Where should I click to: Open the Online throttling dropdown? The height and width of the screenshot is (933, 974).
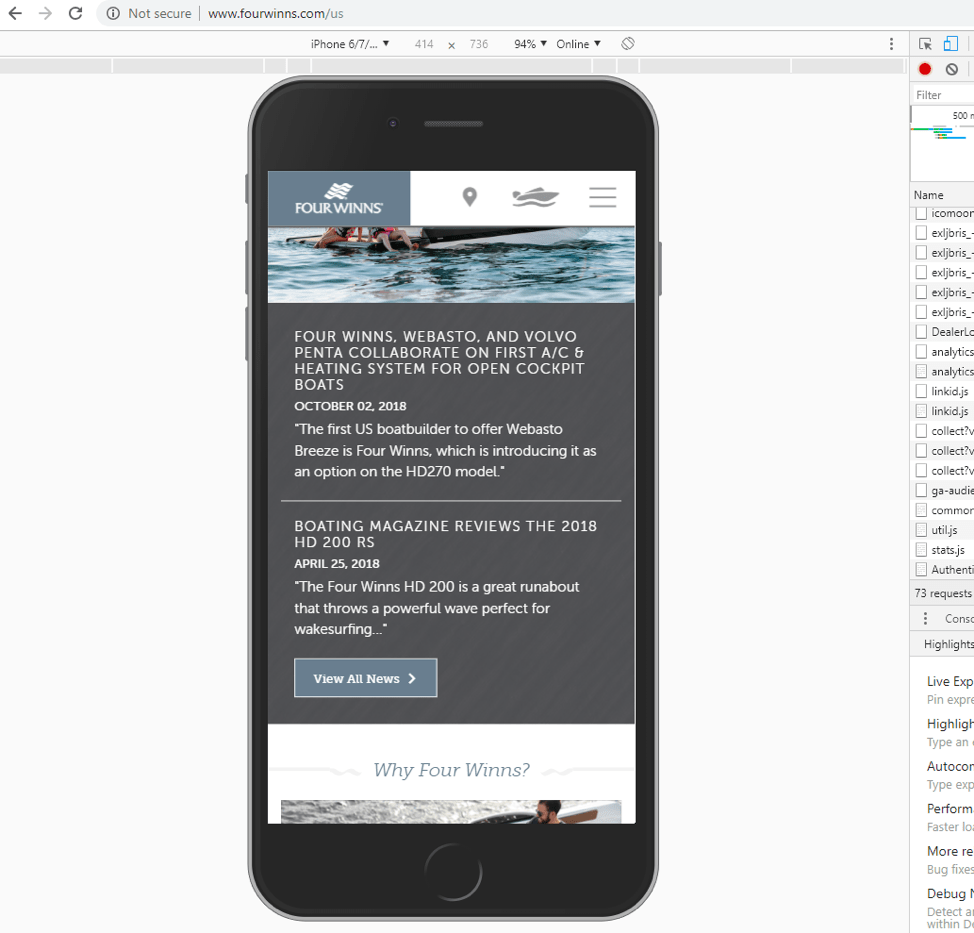[x=578, y=44]
